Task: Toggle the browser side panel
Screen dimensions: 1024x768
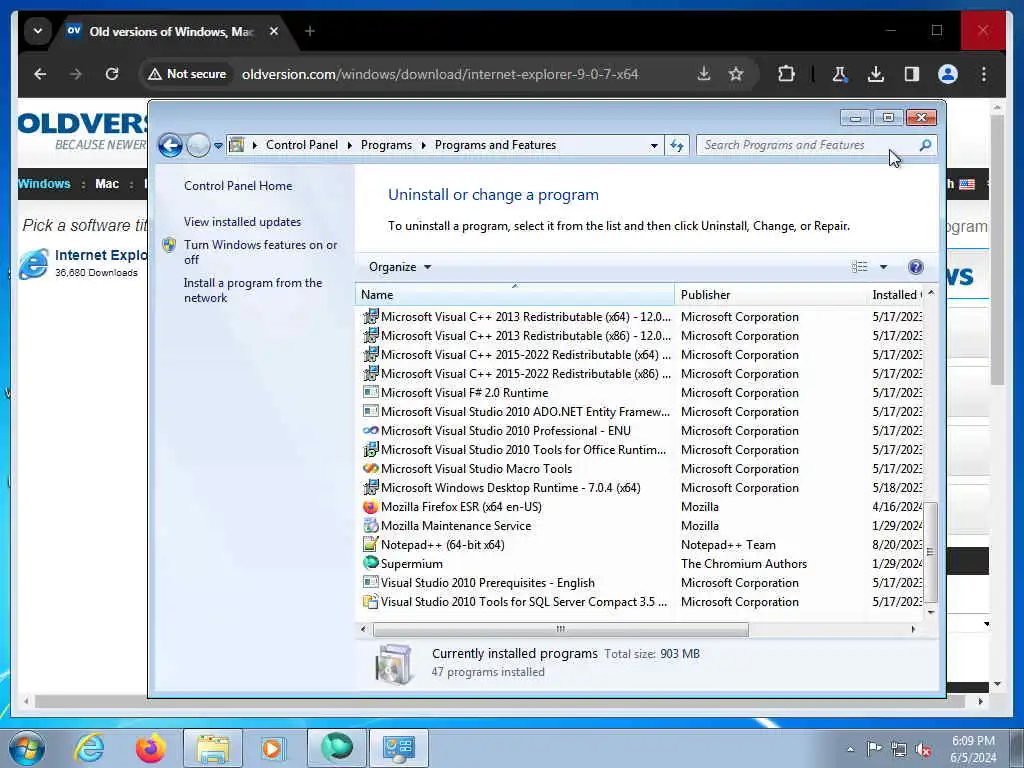Action: 912,74
